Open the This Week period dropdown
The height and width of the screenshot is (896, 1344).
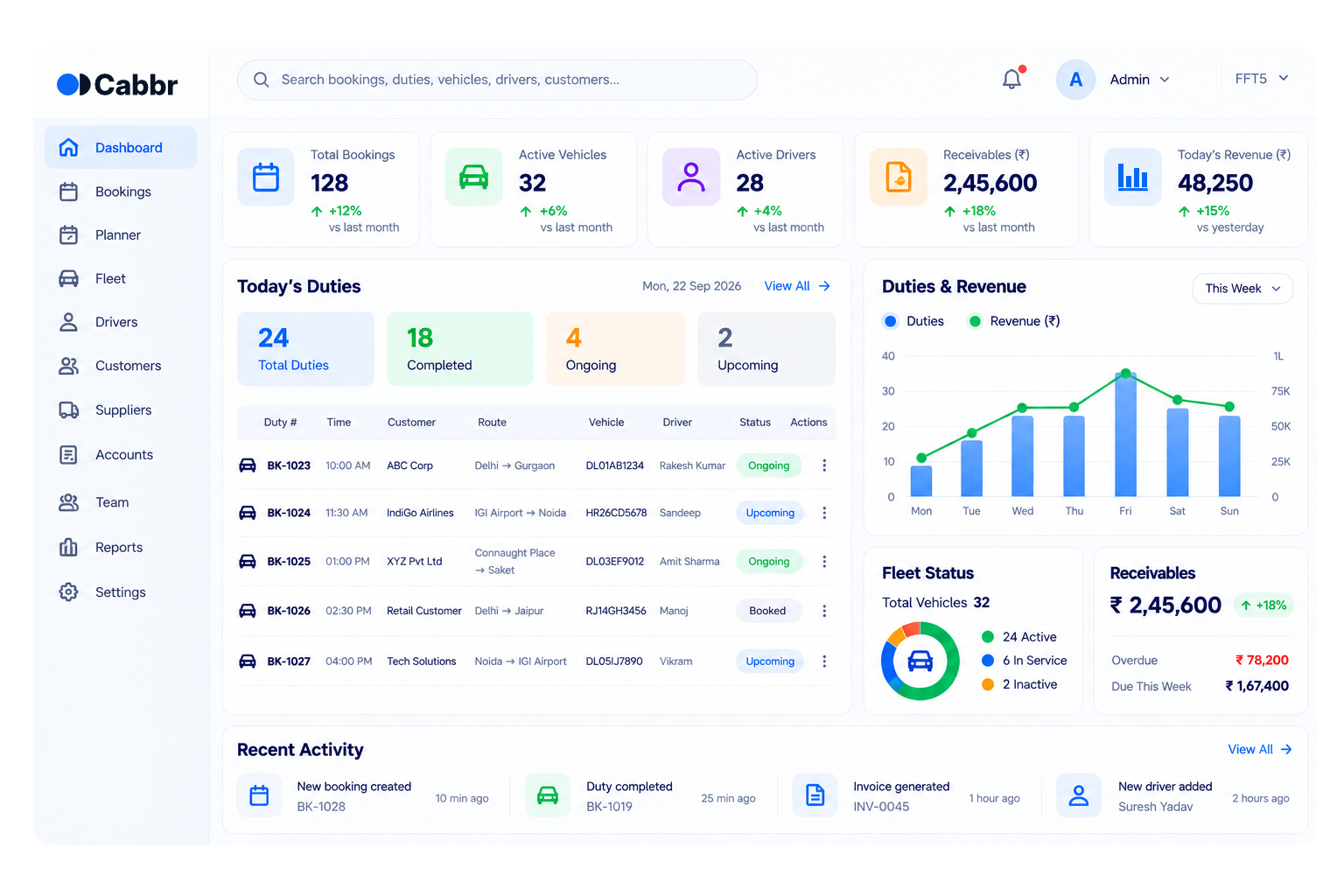[x=1242, y=289]
